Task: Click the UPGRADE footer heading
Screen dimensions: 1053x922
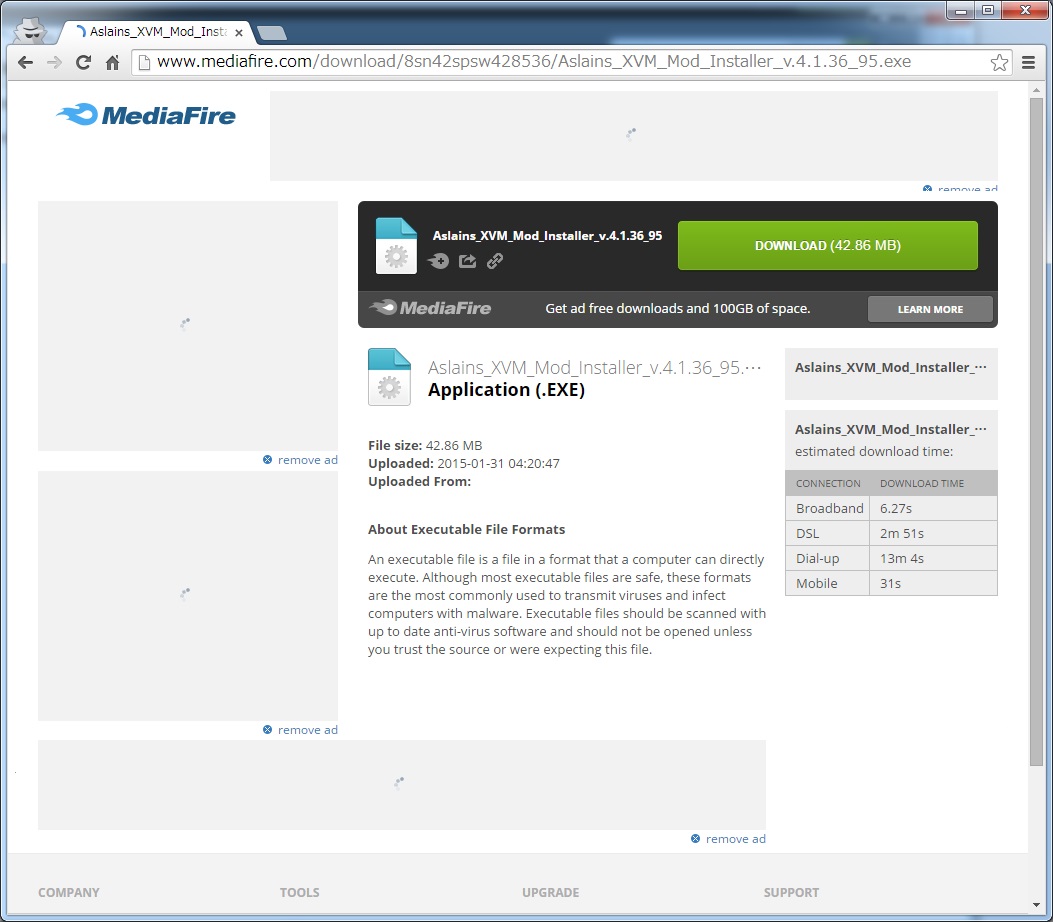Action: (x=551, y=892)
